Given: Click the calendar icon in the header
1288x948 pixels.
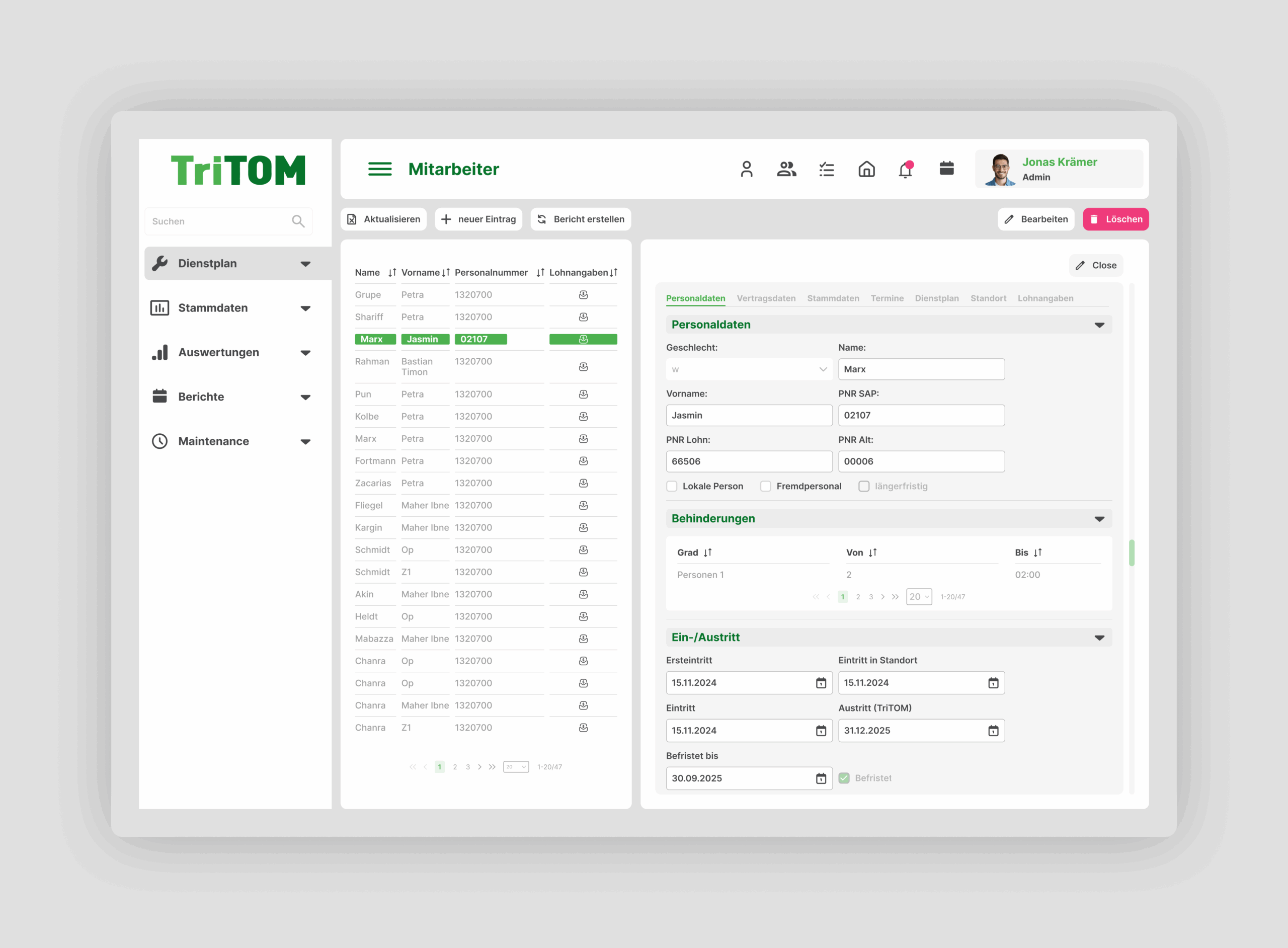Looking at the screenshot, I should [x=947, y=169].
